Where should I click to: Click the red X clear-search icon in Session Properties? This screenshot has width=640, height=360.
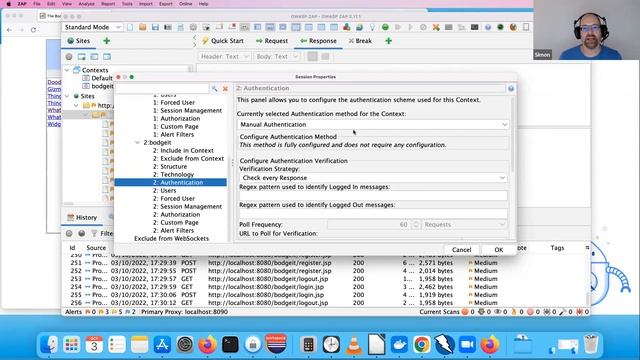click(x=225, y=89)
